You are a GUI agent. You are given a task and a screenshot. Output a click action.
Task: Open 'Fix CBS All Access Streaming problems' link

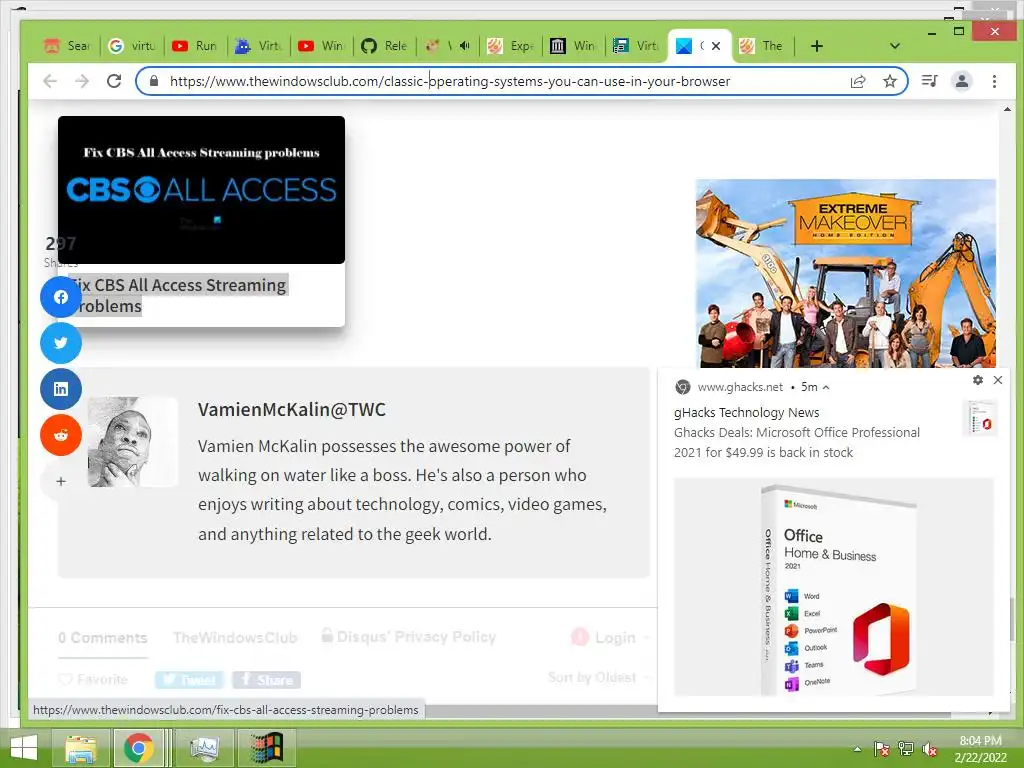(178, 295)
